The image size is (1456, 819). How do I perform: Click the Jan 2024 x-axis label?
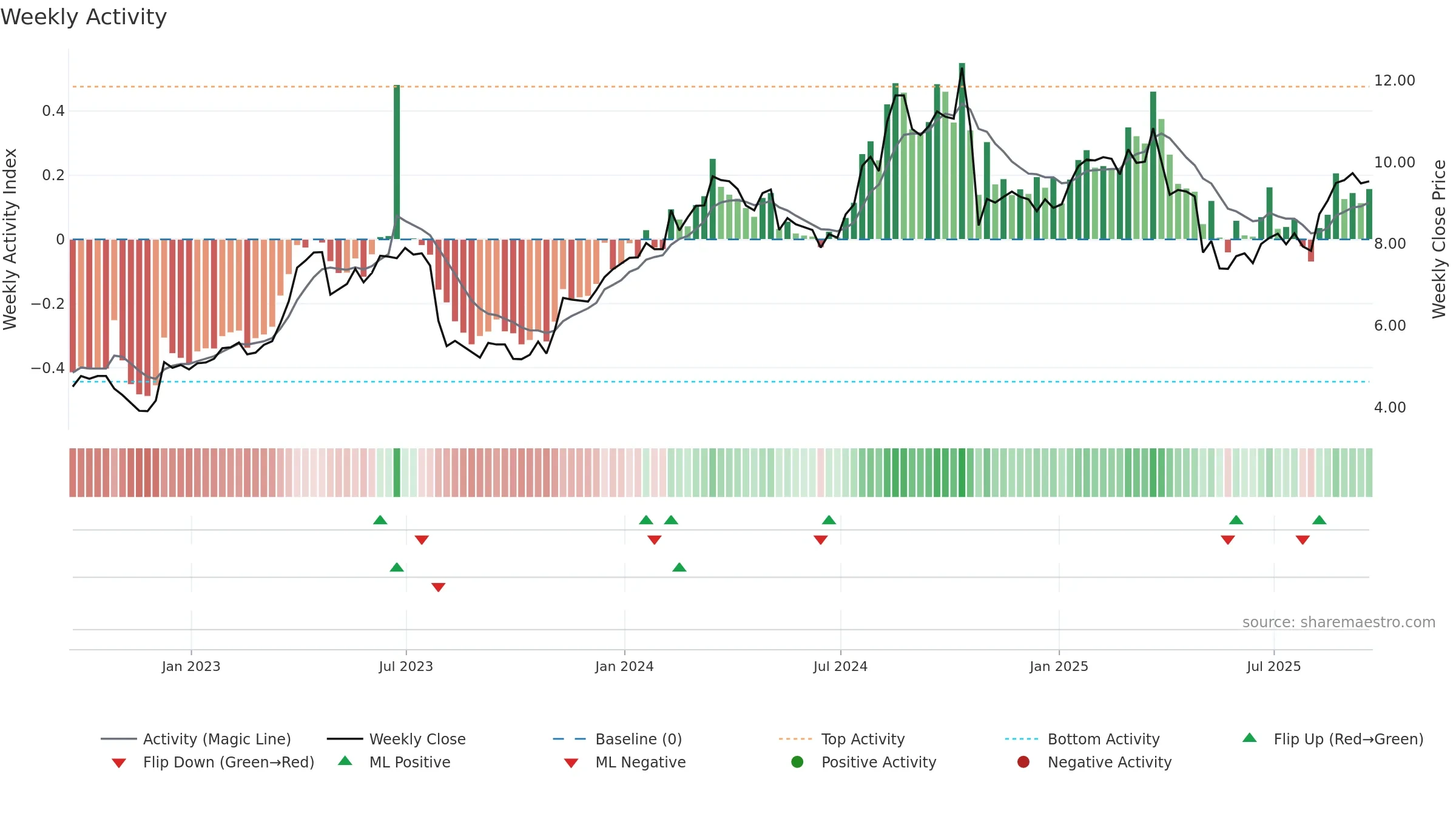624,667
